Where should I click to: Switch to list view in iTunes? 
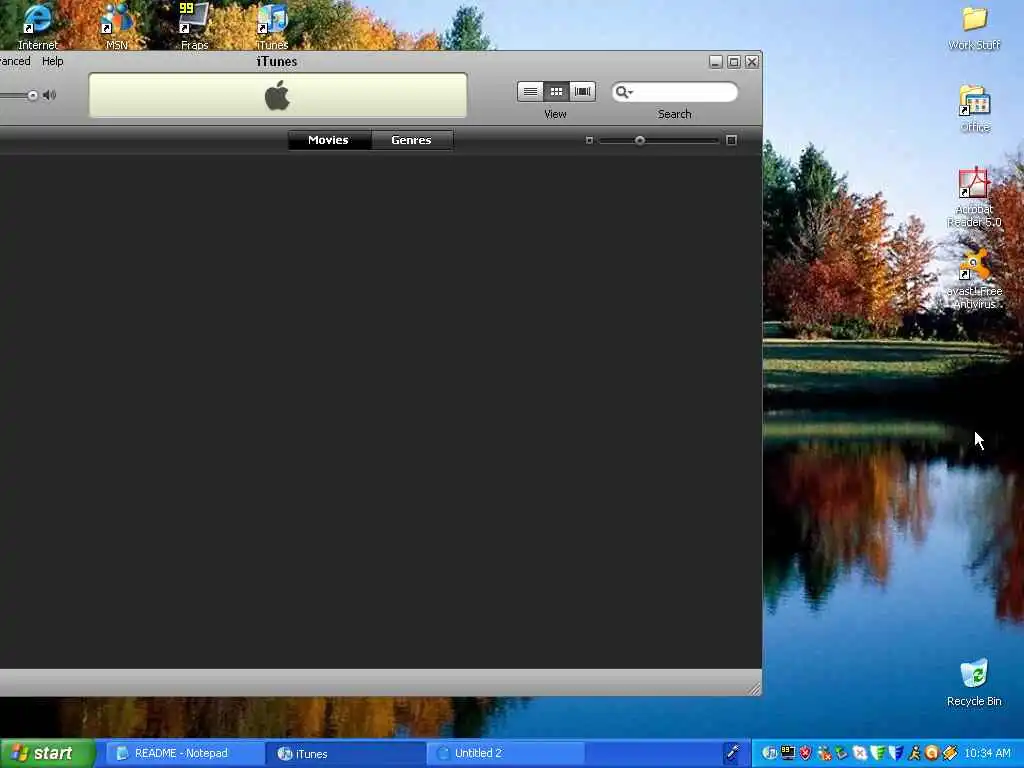click(x=530, y=91)
